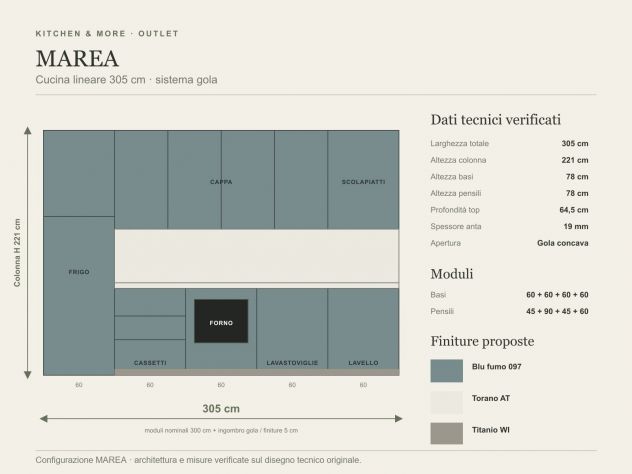
Task: Click the Pensili 45+90+45+60 value
Action: pos(557,311)
